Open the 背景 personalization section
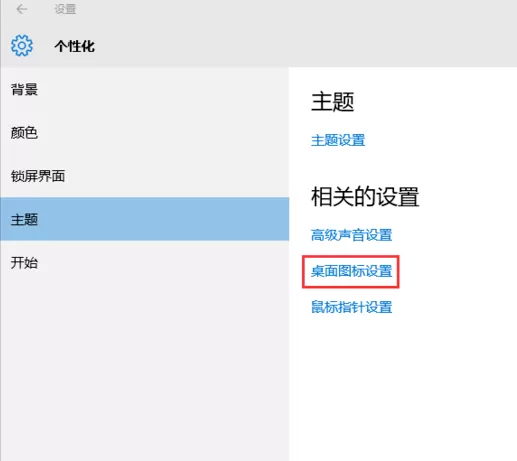The width and height of the screenshot is (517, 461). [144, 89]
